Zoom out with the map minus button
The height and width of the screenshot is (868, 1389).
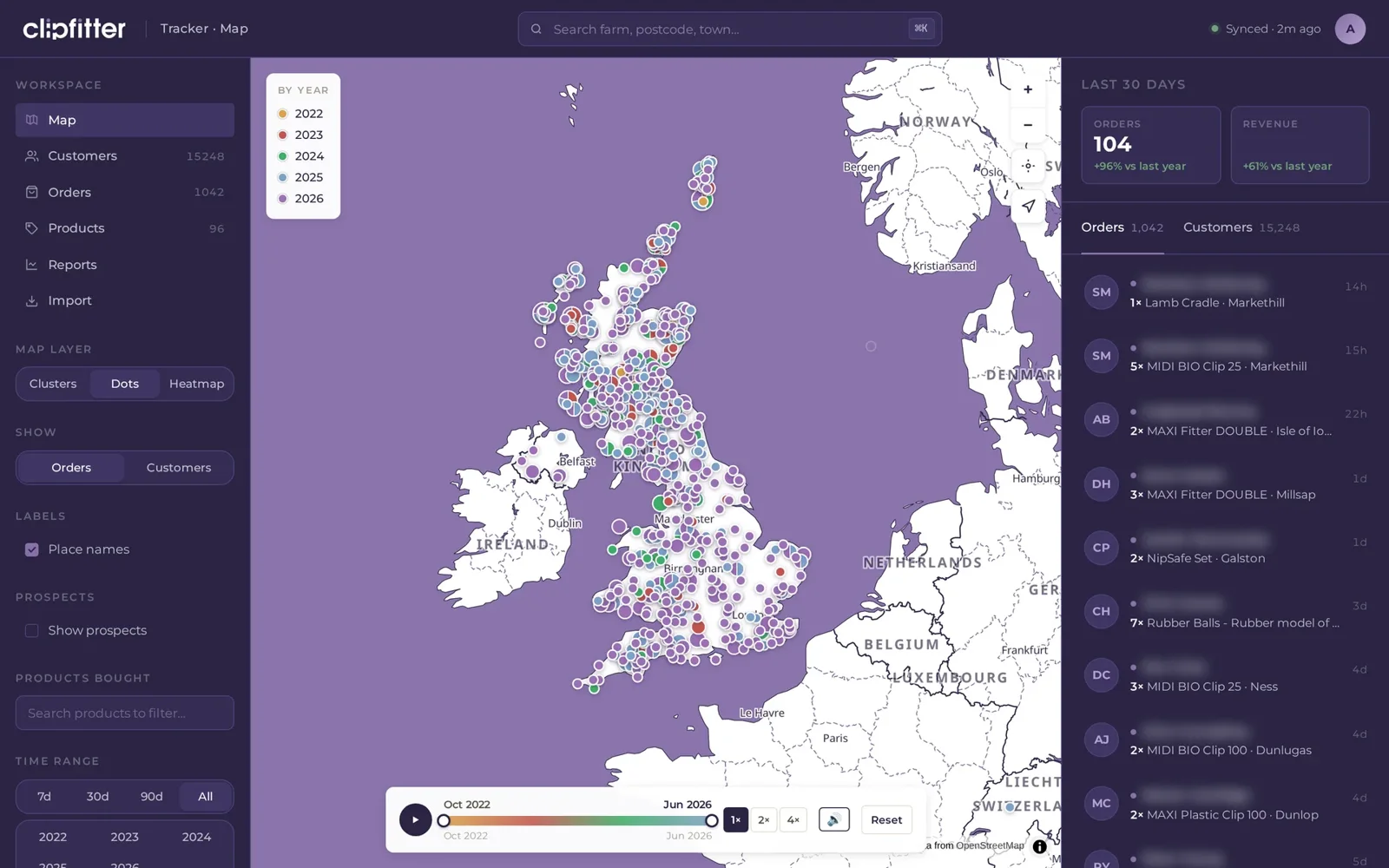[x=1028, y=125]
